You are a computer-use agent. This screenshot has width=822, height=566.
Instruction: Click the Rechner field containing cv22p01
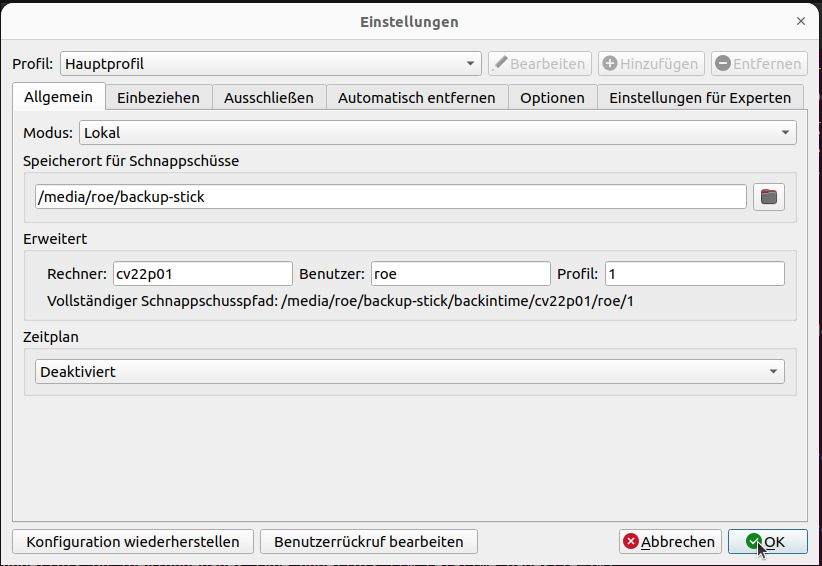click(201, 274)
